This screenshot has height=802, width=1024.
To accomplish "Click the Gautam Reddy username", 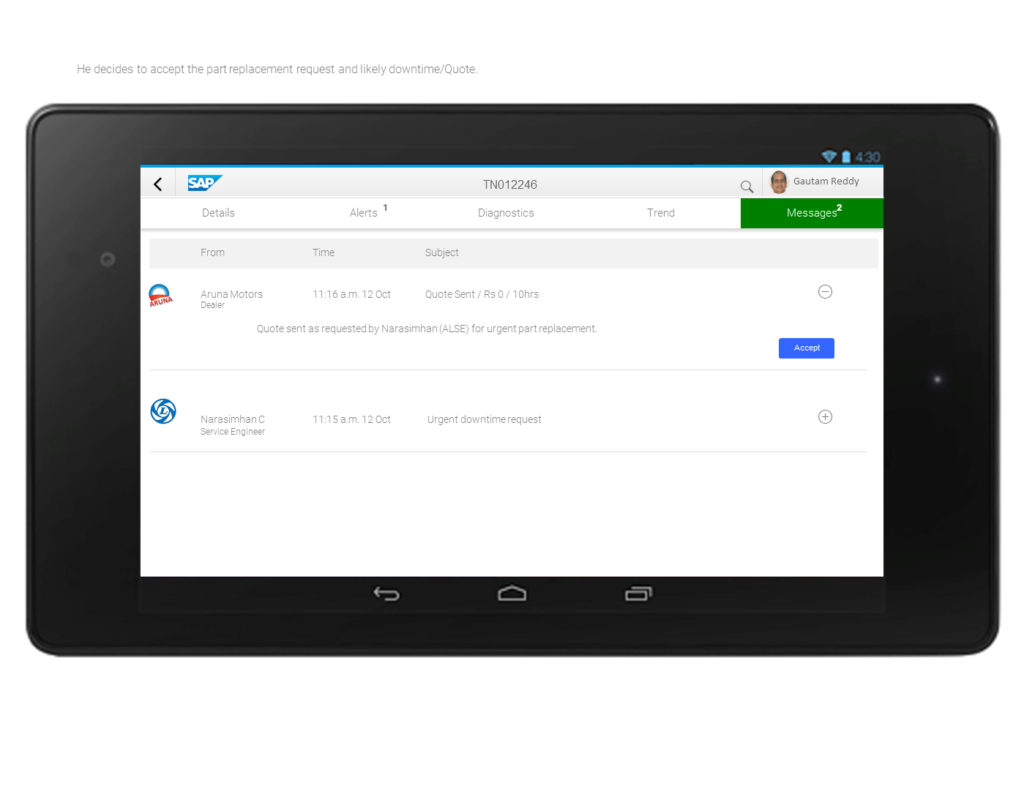I will tap(826, 182).
